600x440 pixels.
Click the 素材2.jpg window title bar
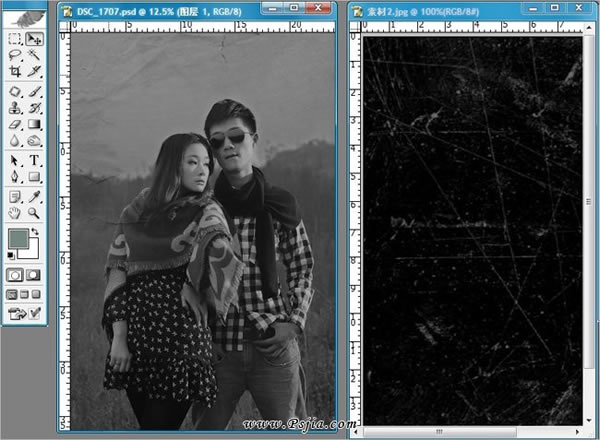pos(423,12)
